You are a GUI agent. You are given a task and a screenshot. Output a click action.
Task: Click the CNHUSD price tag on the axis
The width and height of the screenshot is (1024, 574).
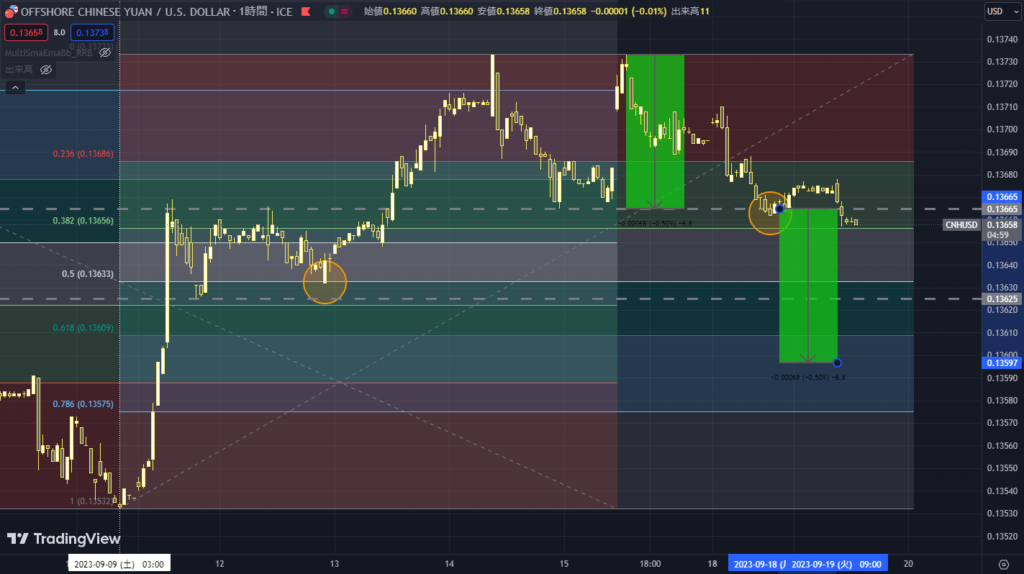click(x=963, y=225)
